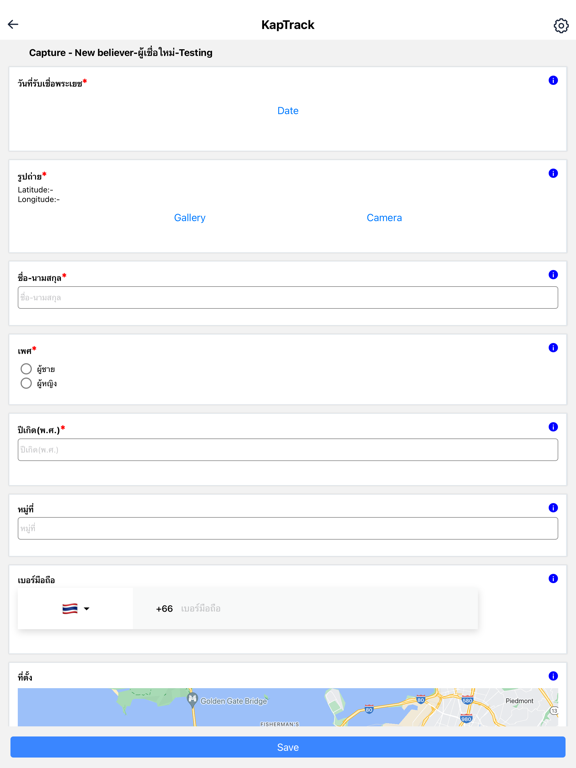Show info for หมู่ที่ field
This screenshot has height=768, width=576.
click(553, 508)
